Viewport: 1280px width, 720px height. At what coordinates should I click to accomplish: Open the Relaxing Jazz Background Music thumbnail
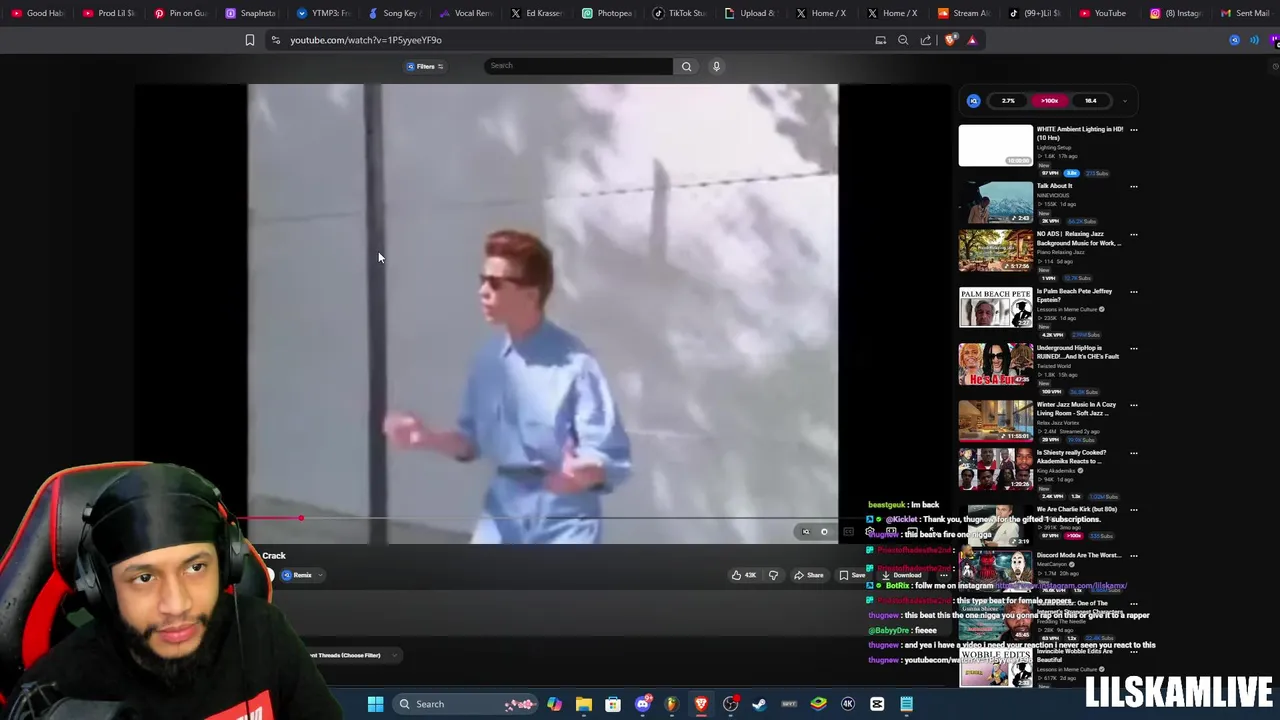click(x=996, y=251)
